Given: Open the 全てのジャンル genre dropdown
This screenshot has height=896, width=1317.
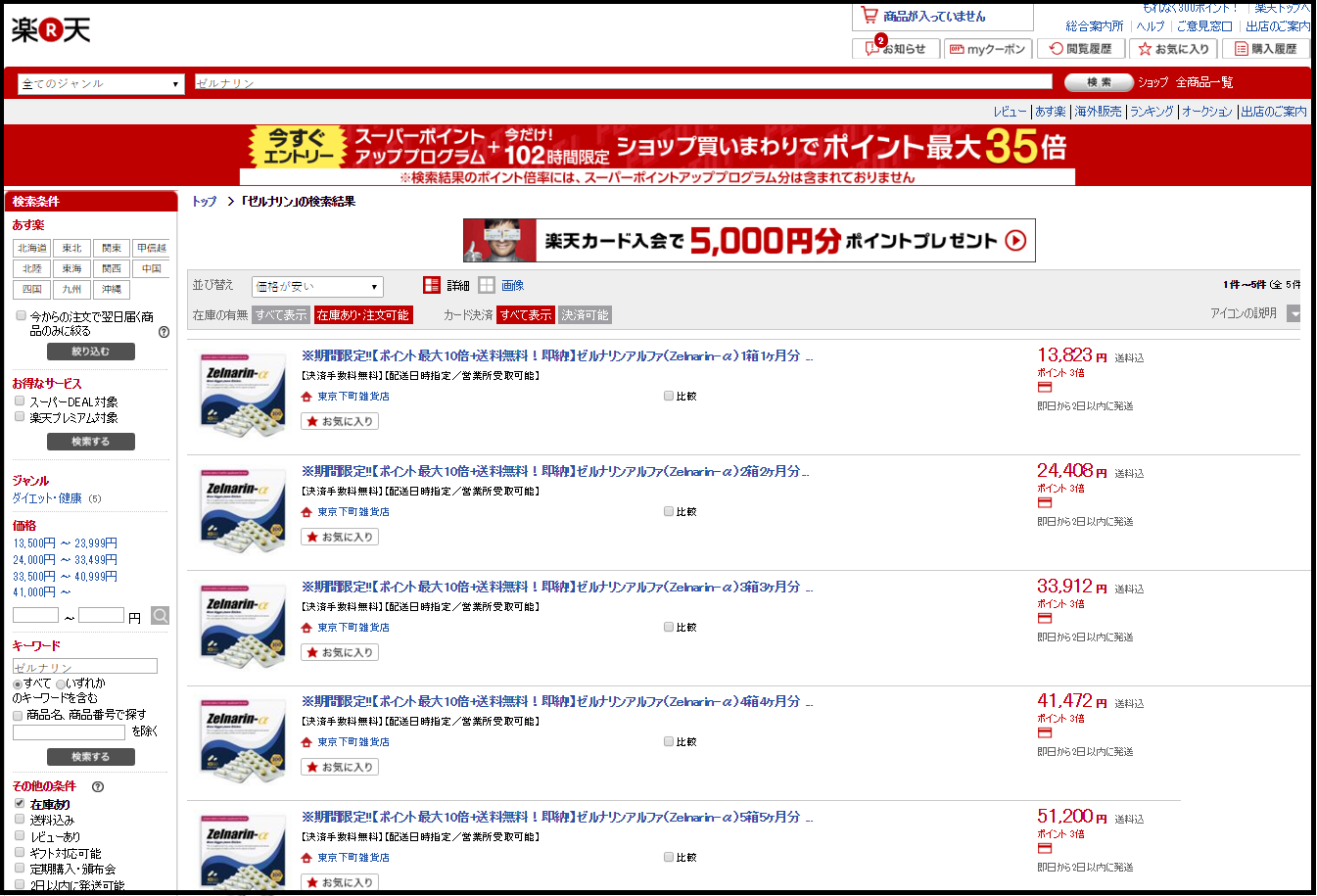Looking at the screenshot, I should (101, 84).
